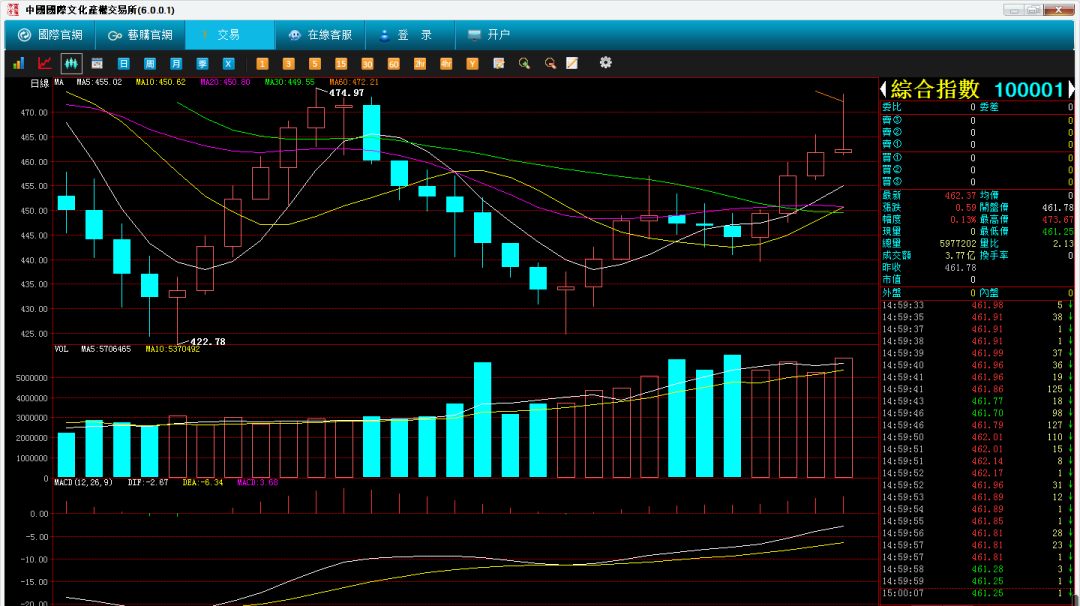The image size is (1080, 606).
Task: Click the DIF:-2.87 value
Action: click(x=148, y=482)
